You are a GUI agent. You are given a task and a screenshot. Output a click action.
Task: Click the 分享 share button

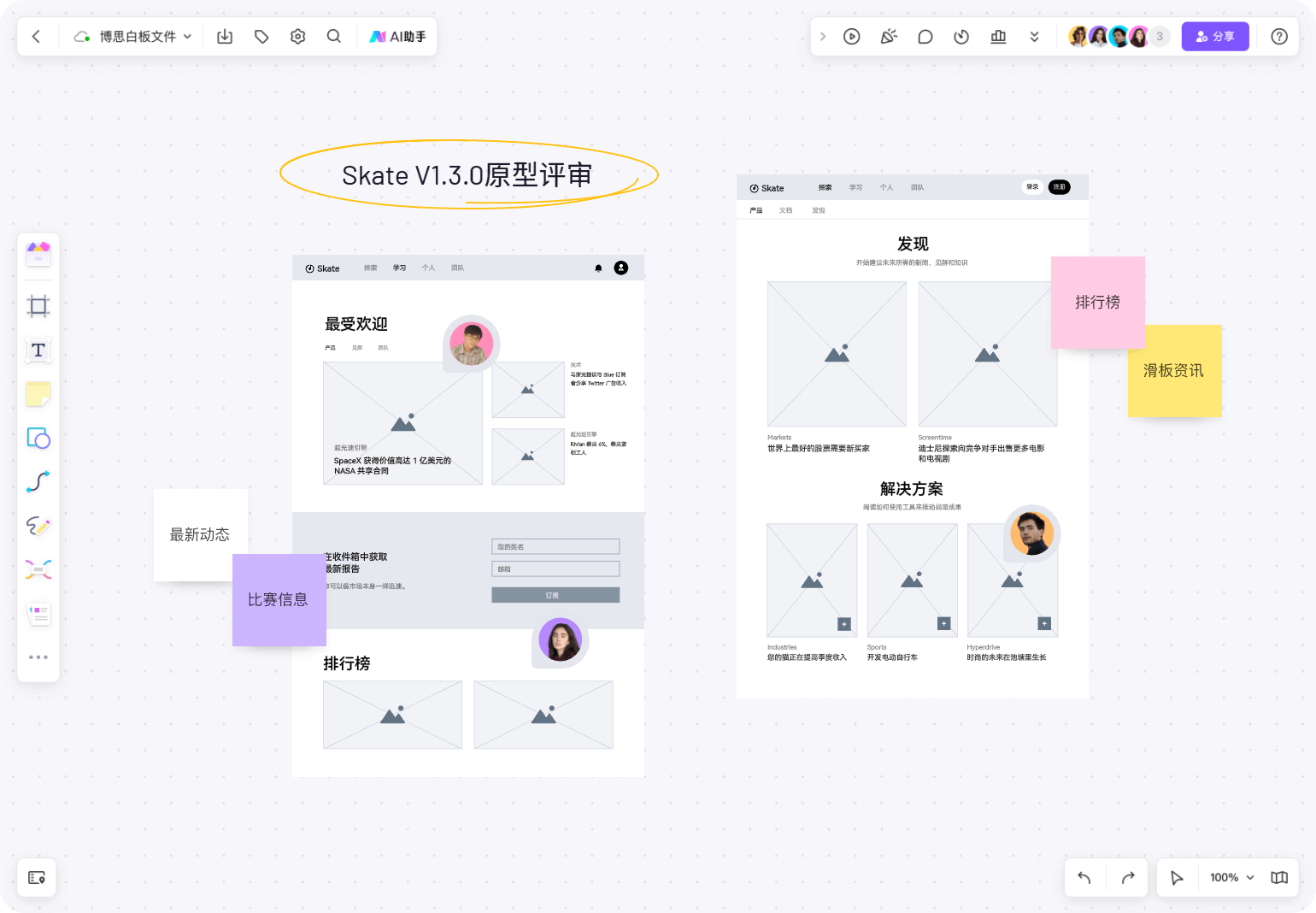coord(1214,37)
